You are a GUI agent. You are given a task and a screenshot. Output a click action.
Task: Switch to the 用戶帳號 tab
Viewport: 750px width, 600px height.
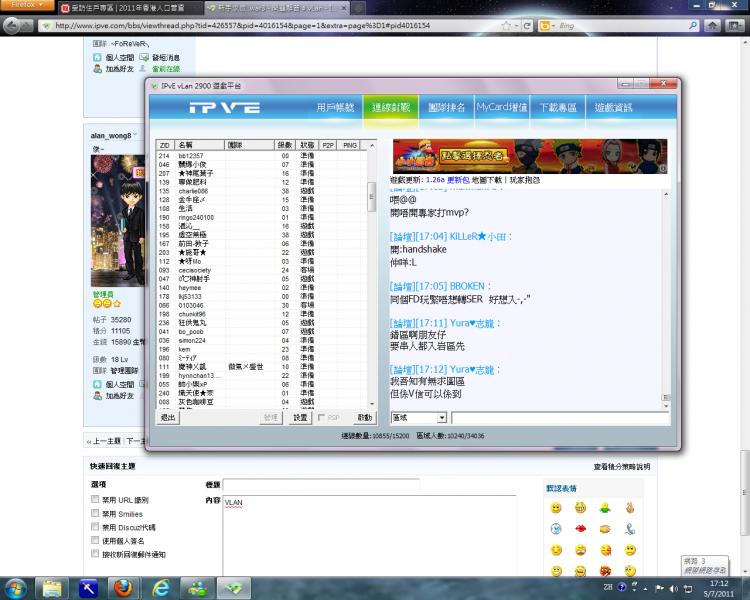(x=335, y=107)
